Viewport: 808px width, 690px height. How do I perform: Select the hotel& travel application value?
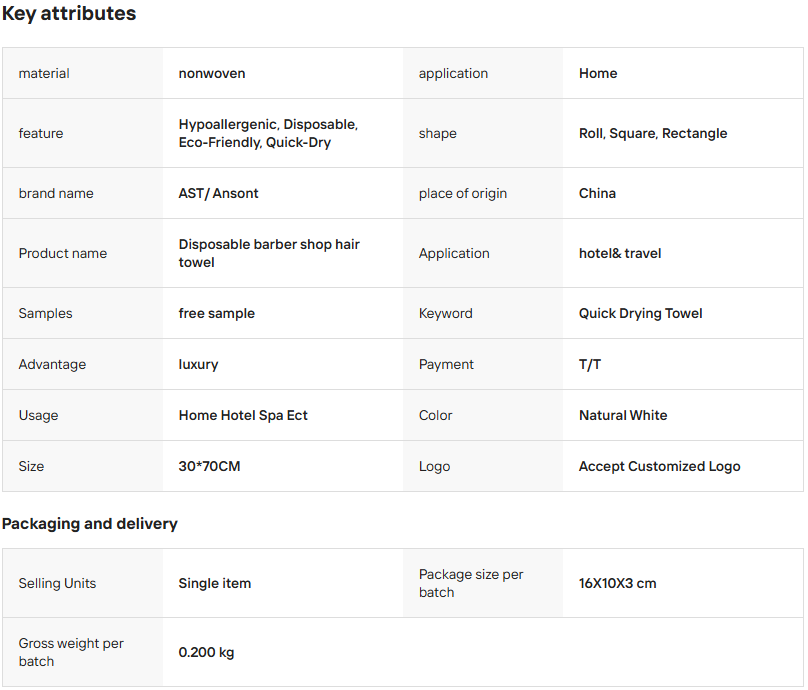point(620,253)
